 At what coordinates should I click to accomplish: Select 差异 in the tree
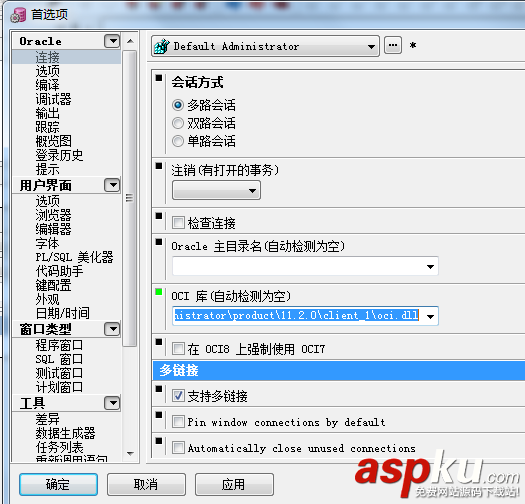tap(48, 419)
